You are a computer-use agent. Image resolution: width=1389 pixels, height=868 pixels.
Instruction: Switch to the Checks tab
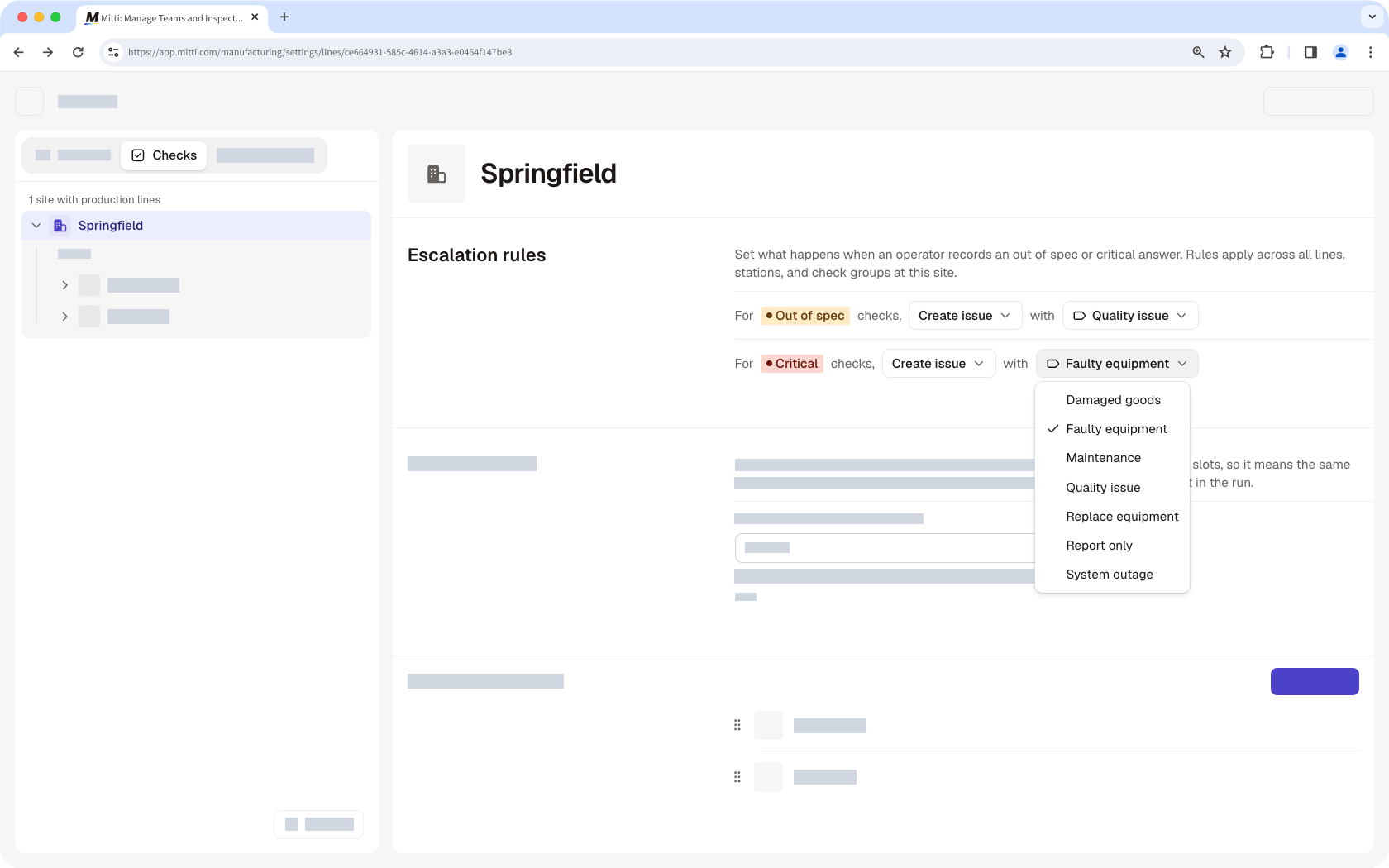(x=164, y=155)
